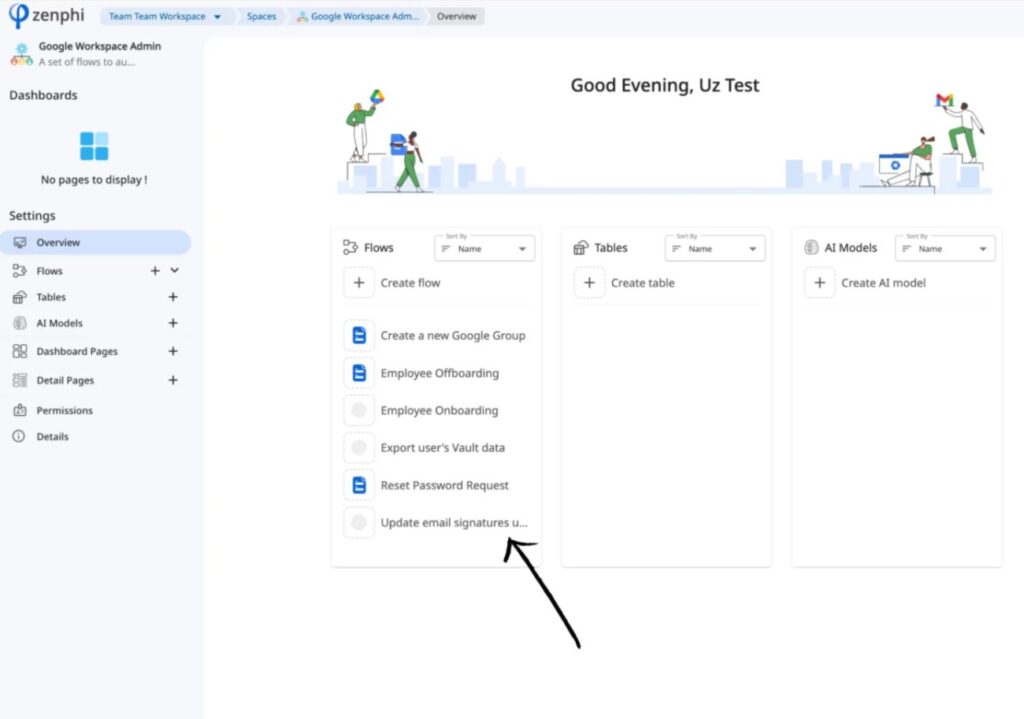Viewport: 1024px width, 719px height.
Task: Click the 'A set of flows to au...' description
Action: pos(86,62)
